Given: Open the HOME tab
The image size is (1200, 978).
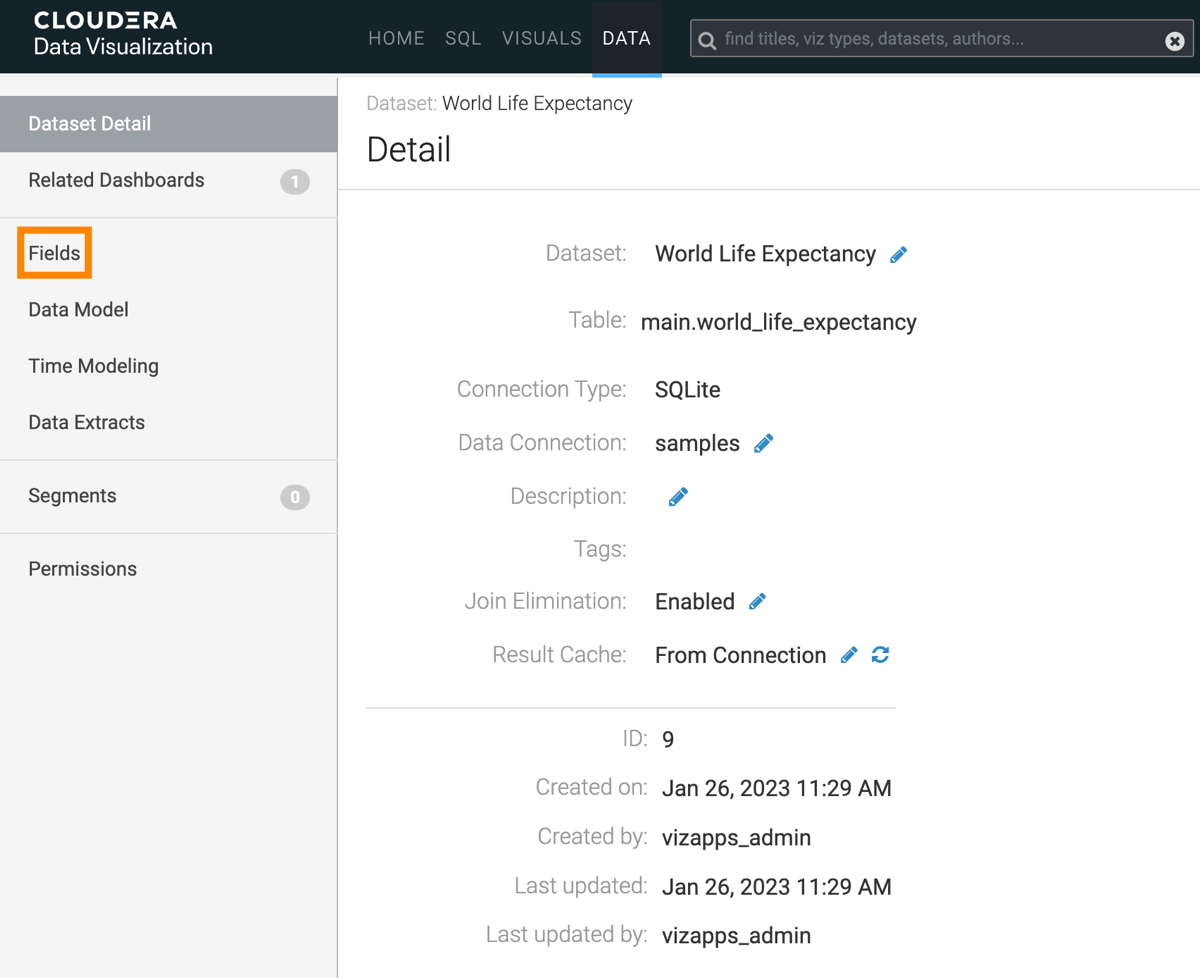Looking at the screenshot, I should pos(396,38).
